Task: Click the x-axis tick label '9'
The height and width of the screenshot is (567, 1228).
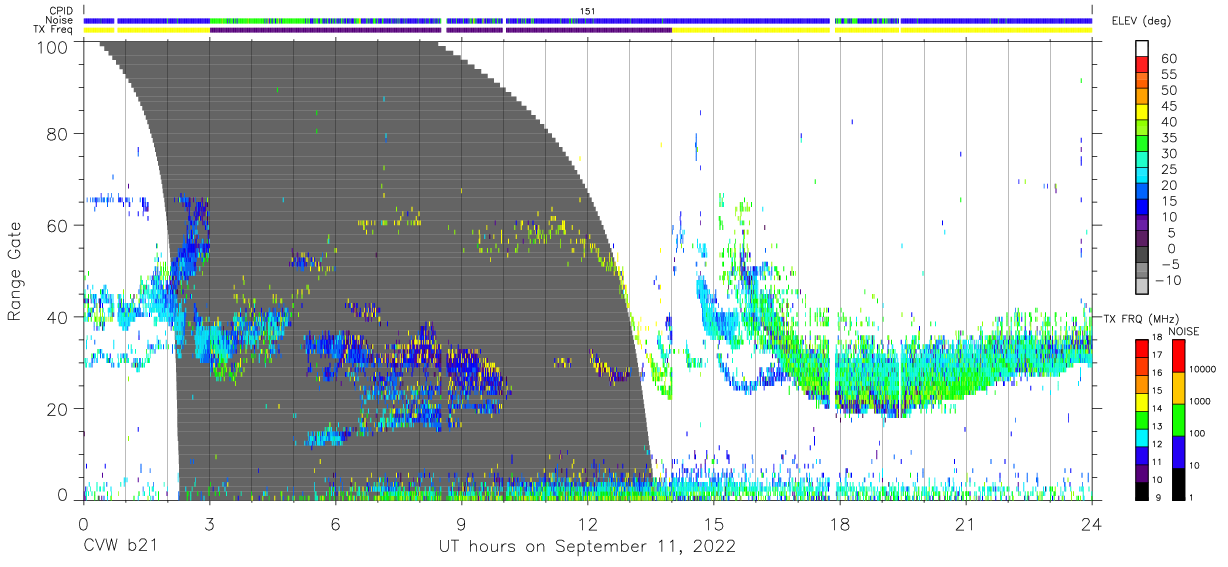Action: [x=461, y=524]
